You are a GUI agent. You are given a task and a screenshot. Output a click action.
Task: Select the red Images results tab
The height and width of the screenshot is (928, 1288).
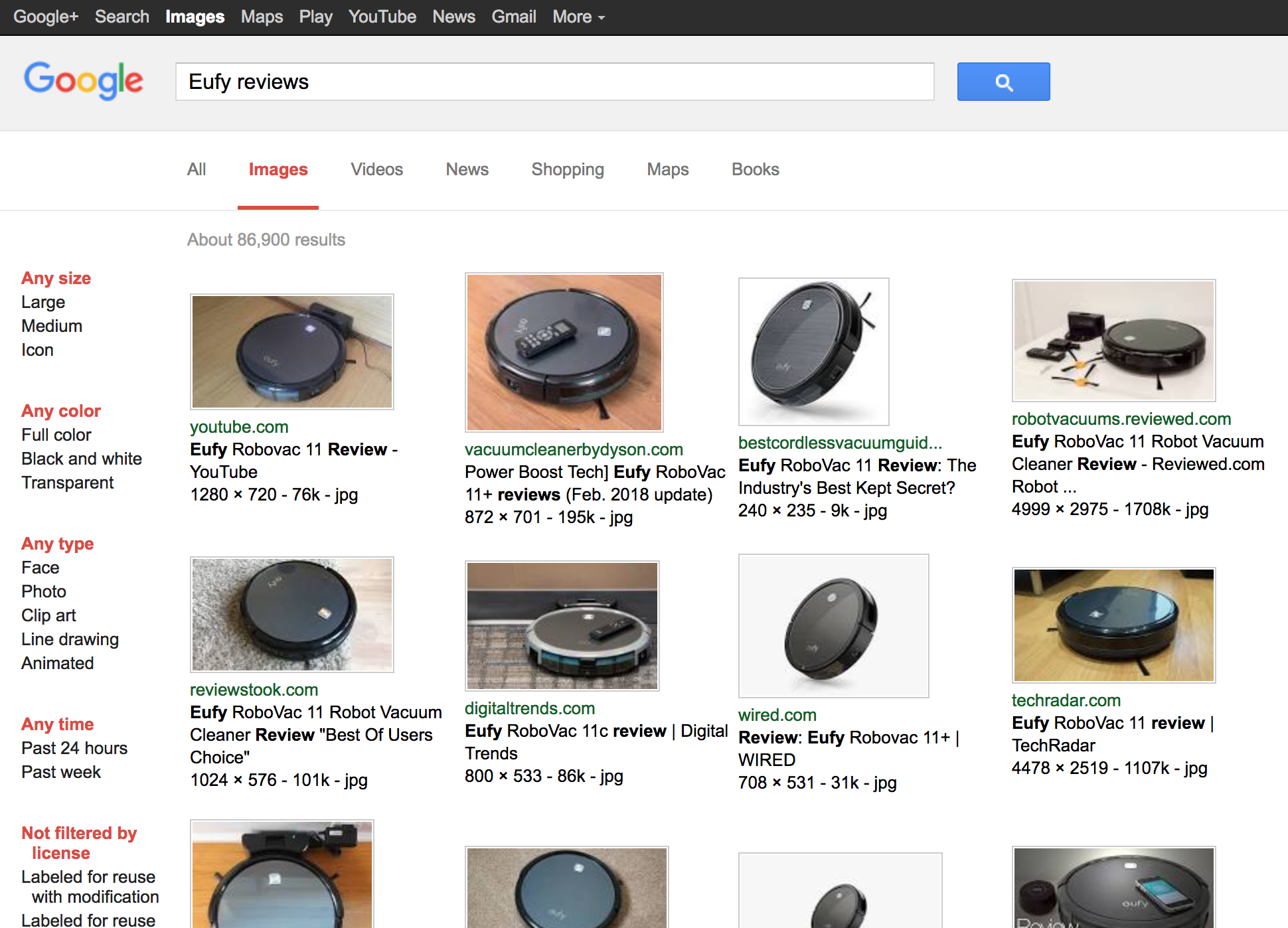[x=278, y=169]
